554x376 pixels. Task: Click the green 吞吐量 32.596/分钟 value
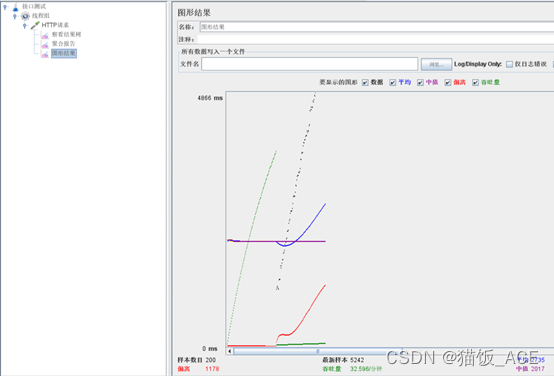point(366,369)
